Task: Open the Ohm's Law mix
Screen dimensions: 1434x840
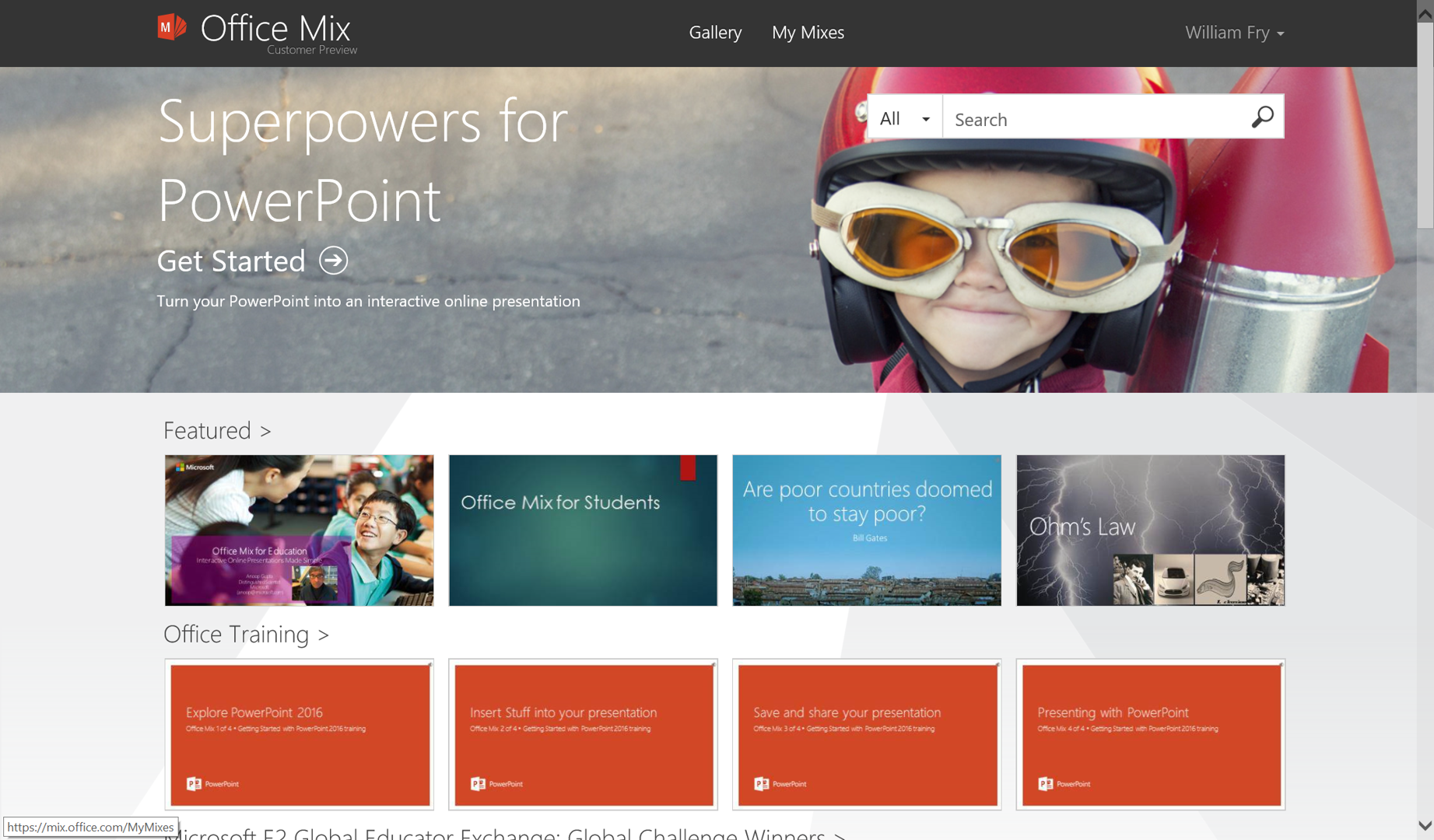Action: point(1150,530)
